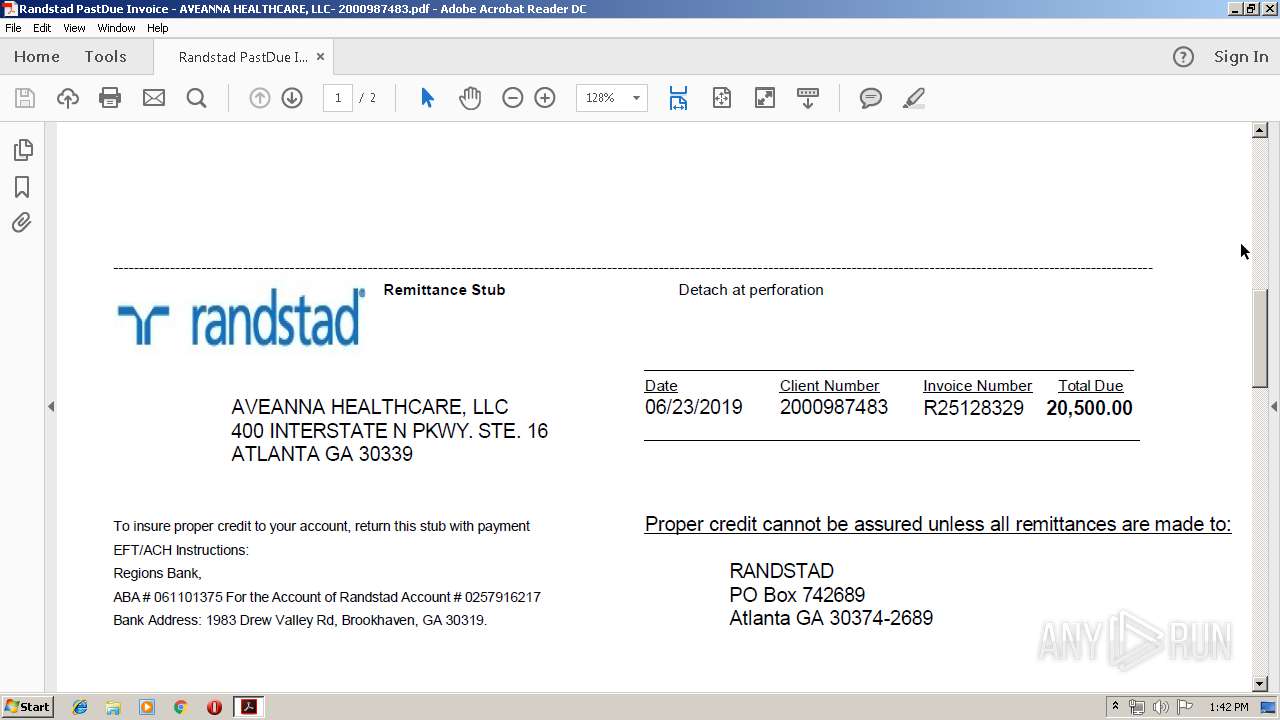Click the fit width scrolling icon
This screenshot has height=720, width=1280.
679,98
